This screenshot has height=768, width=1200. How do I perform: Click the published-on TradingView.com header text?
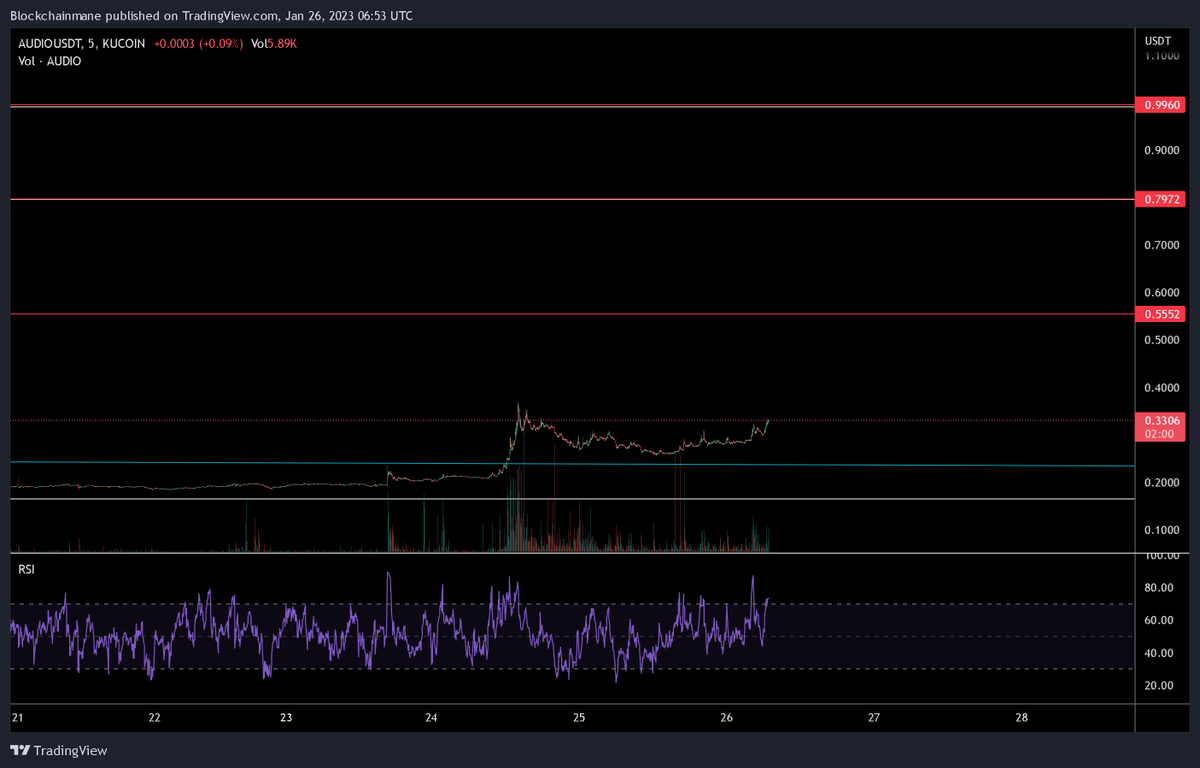click(x=210, y=16)
